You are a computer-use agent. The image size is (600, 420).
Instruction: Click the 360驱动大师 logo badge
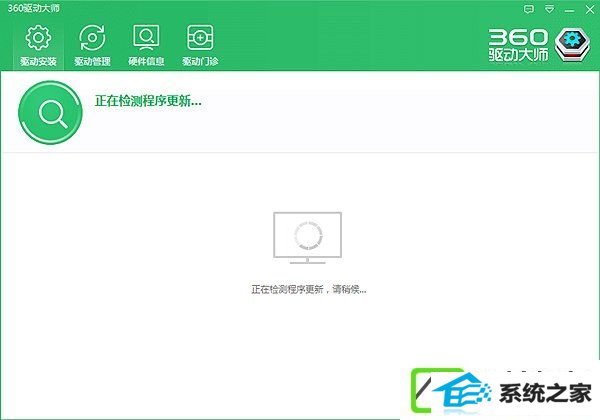[572, 45]
